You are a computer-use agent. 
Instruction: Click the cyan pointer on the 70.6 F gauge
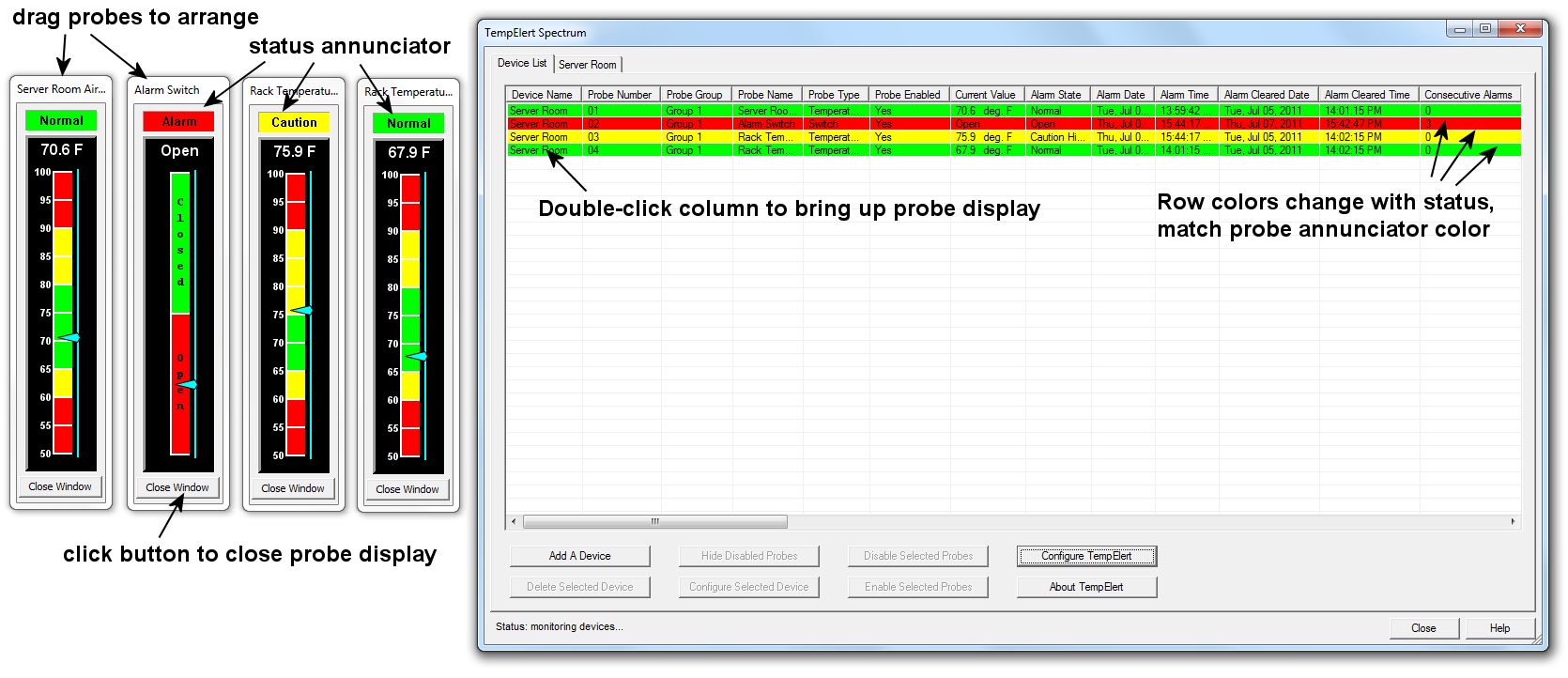(x=69, y=337)
